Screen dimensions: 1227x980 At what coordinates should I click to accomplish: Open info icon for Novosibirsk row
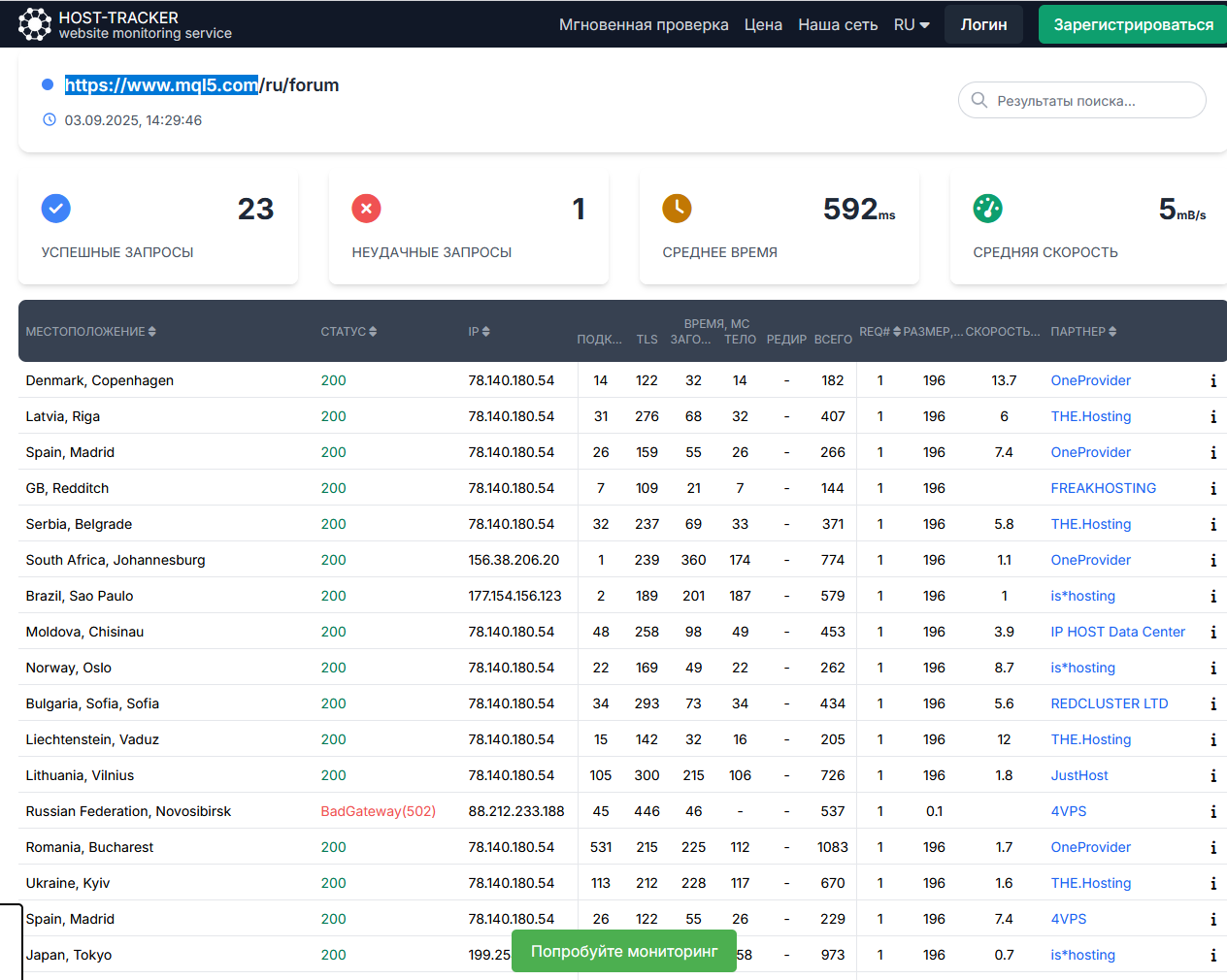point(1213,811)
